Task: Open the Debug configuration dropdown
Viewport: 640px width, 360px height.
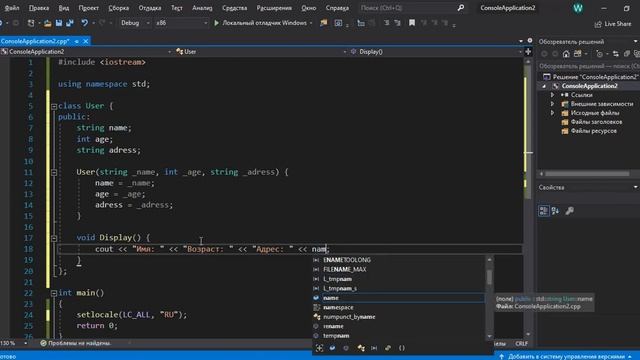Action: click(x=135, y=23)
